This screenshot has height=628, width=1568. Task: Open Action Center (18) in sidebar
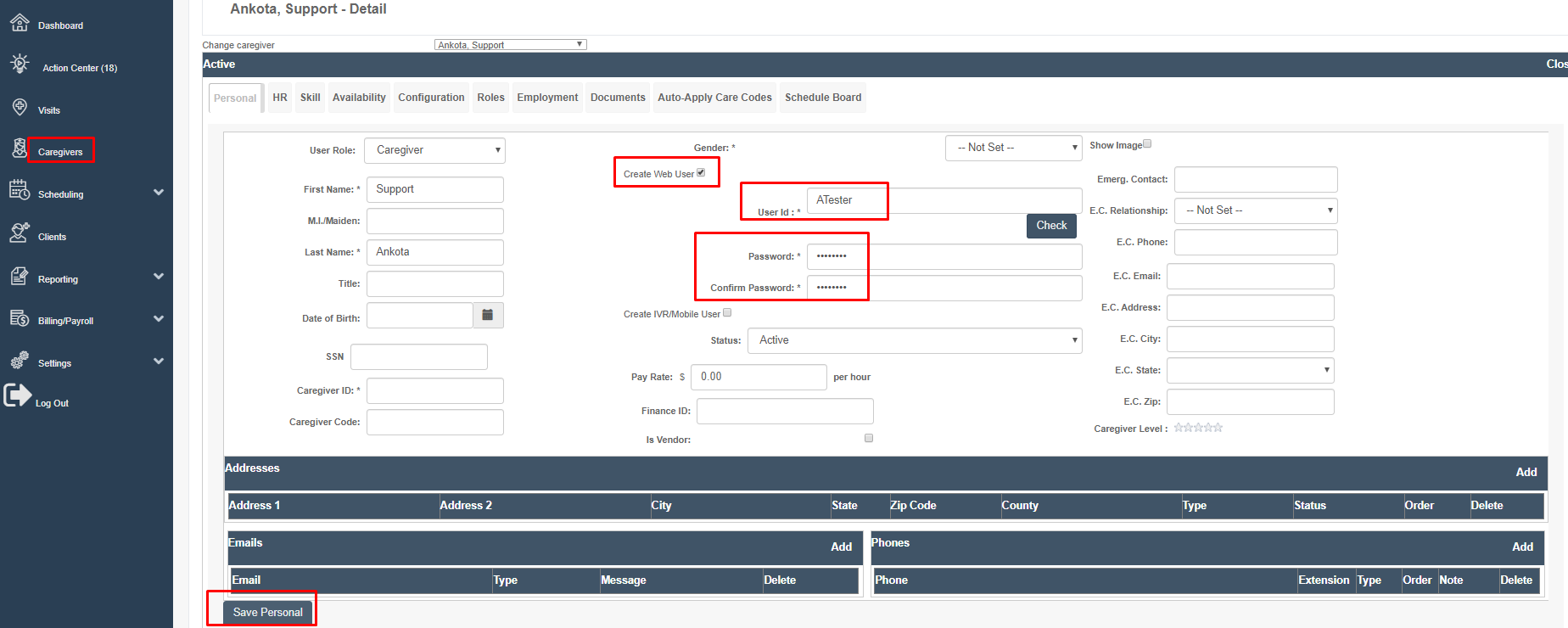(80, 68)
